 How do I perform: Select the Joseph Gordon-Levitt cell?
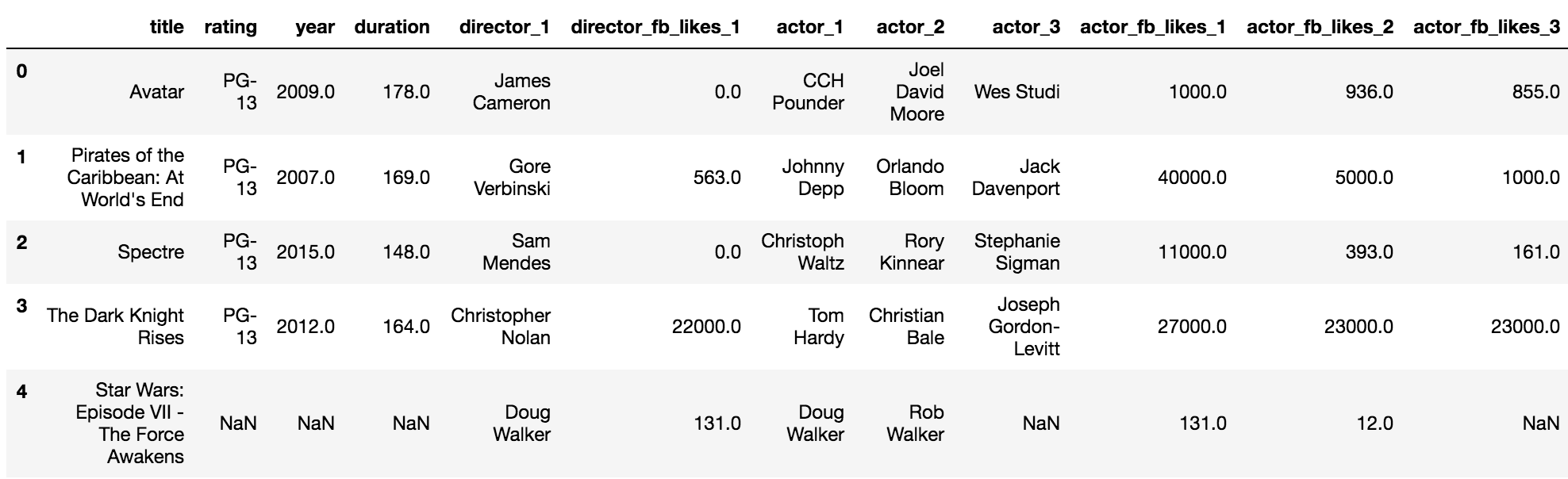tap(1024, 327)
